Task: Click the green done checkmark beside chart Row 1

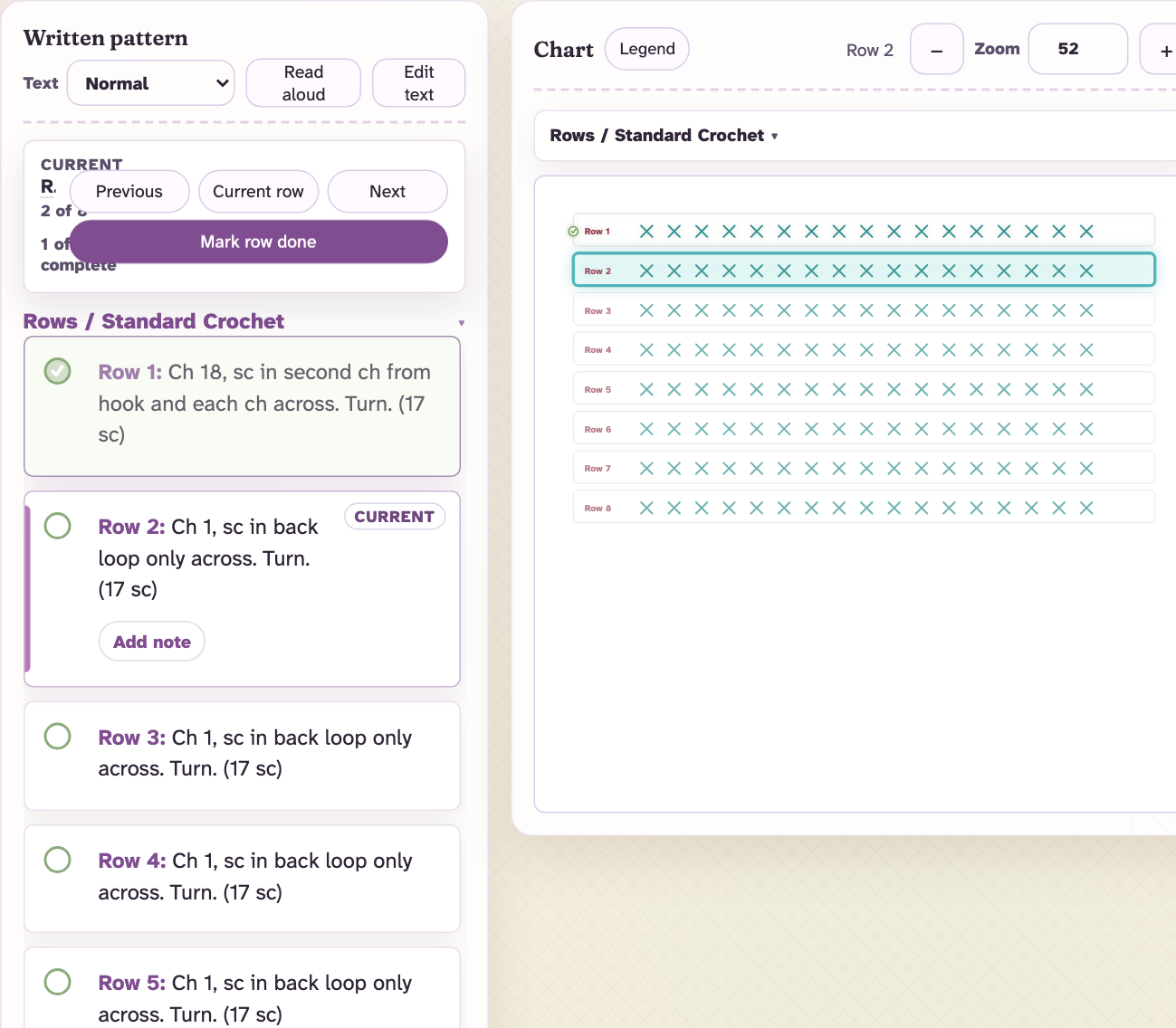Action: 573,232
